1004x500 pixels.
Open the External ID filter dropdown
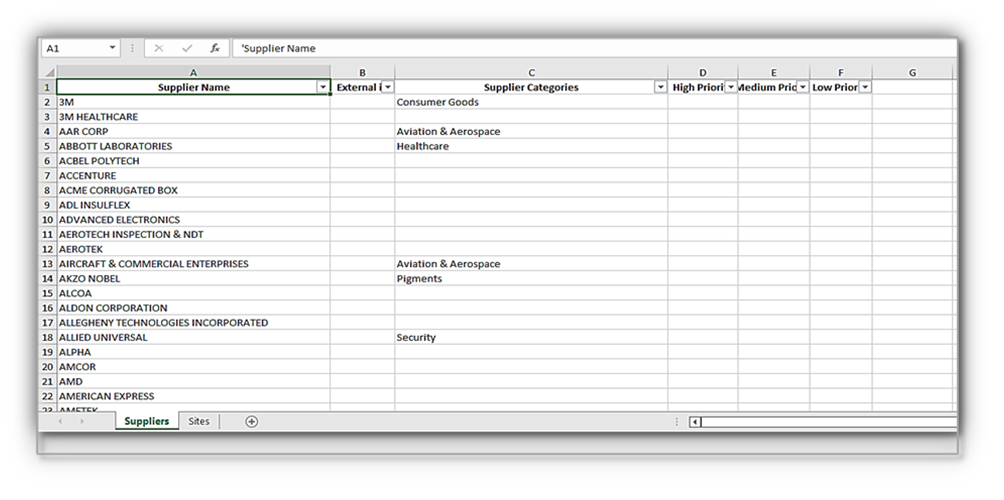pyautogui.click(x=387, y=88)
